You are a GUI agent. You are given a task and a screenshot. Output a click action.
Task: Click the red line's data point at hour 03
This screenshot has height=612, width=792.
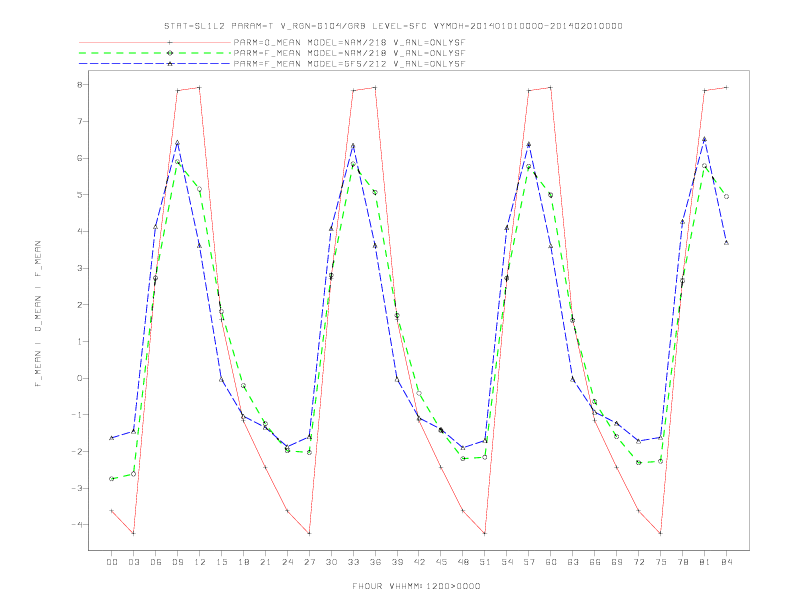coord(133,533)
